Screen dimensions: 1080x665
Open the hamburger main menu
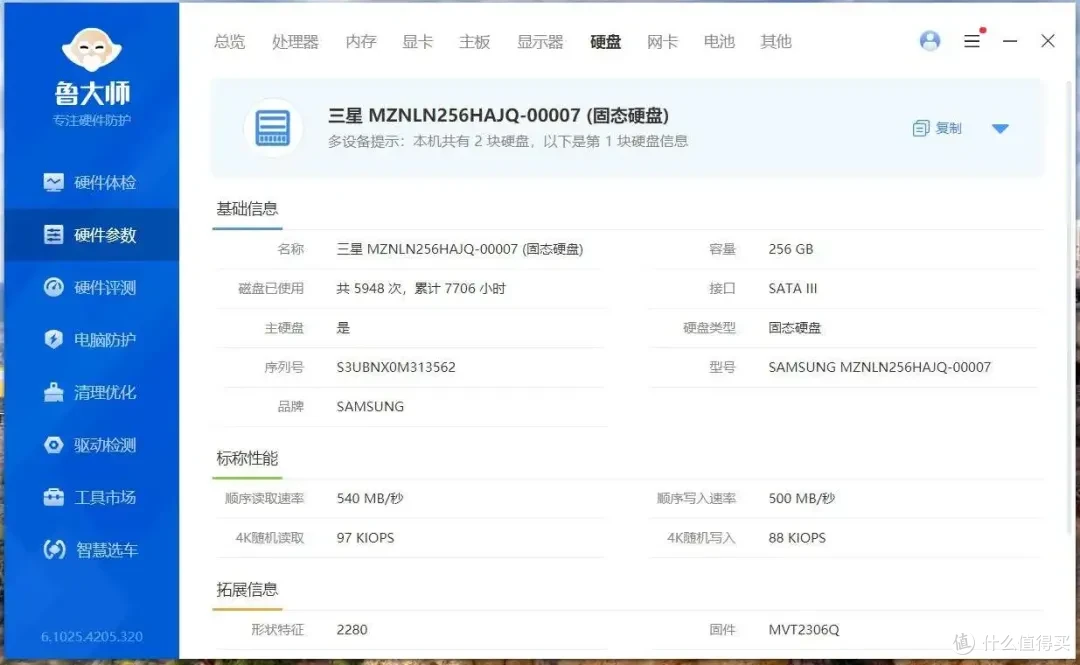point(972,41)
